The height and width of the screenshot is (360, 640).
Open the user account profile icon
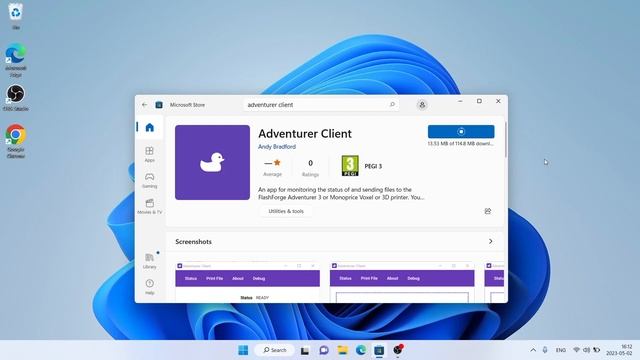tap(422, 105)
